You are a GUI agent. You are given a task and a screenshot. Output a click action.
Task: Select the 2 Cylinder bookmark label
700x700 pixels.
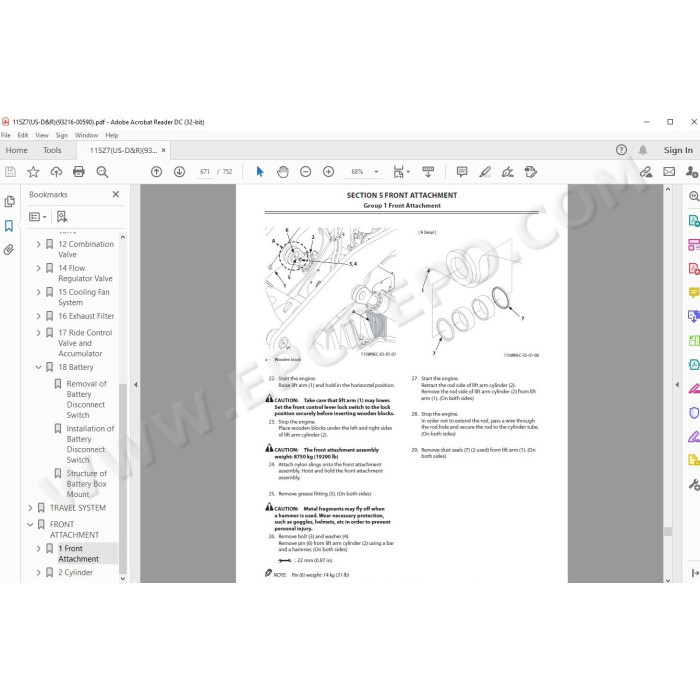tap(75, 573)
